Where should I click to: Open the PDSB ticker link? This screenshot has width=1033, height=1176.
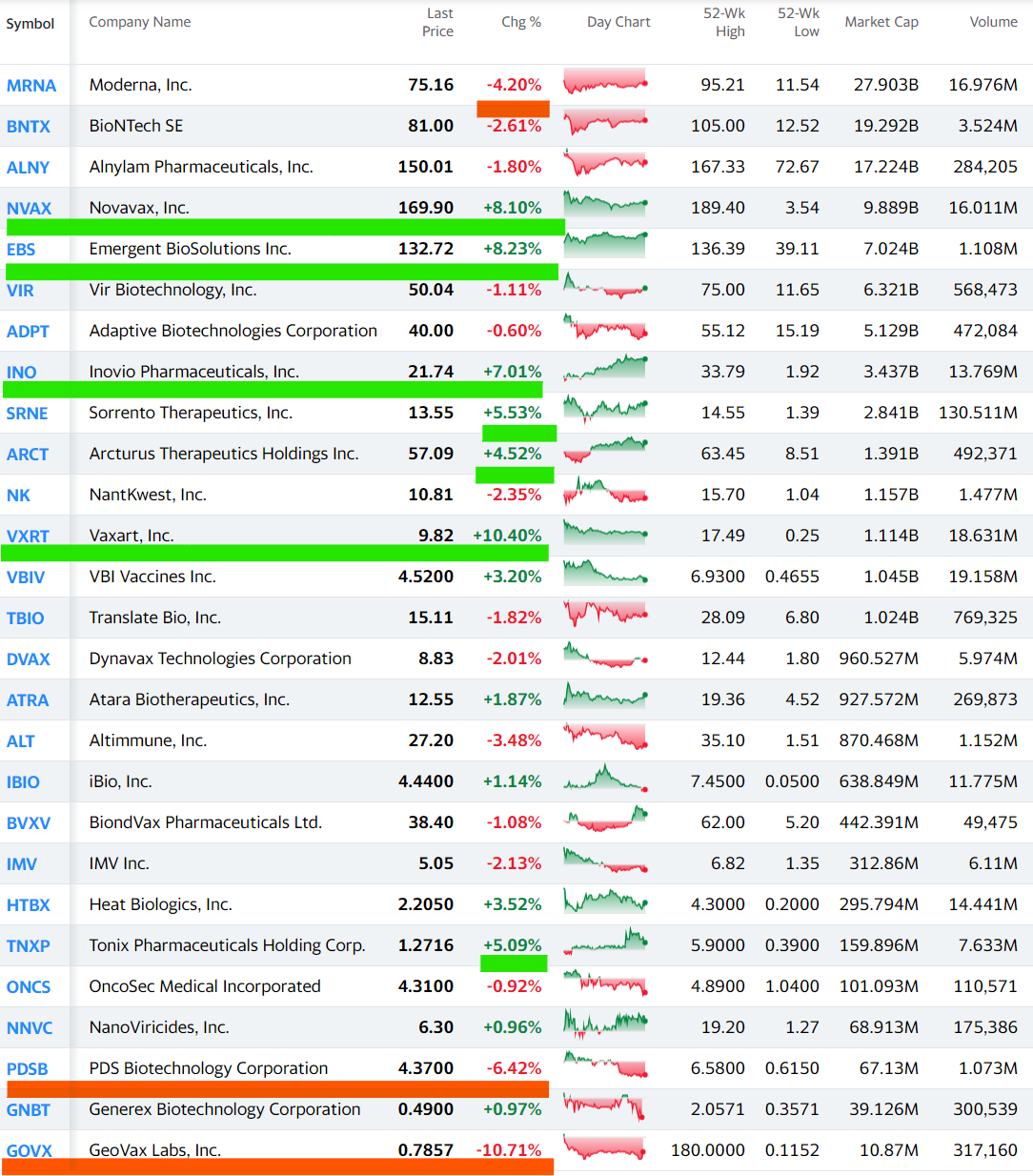coord(27,1069)
